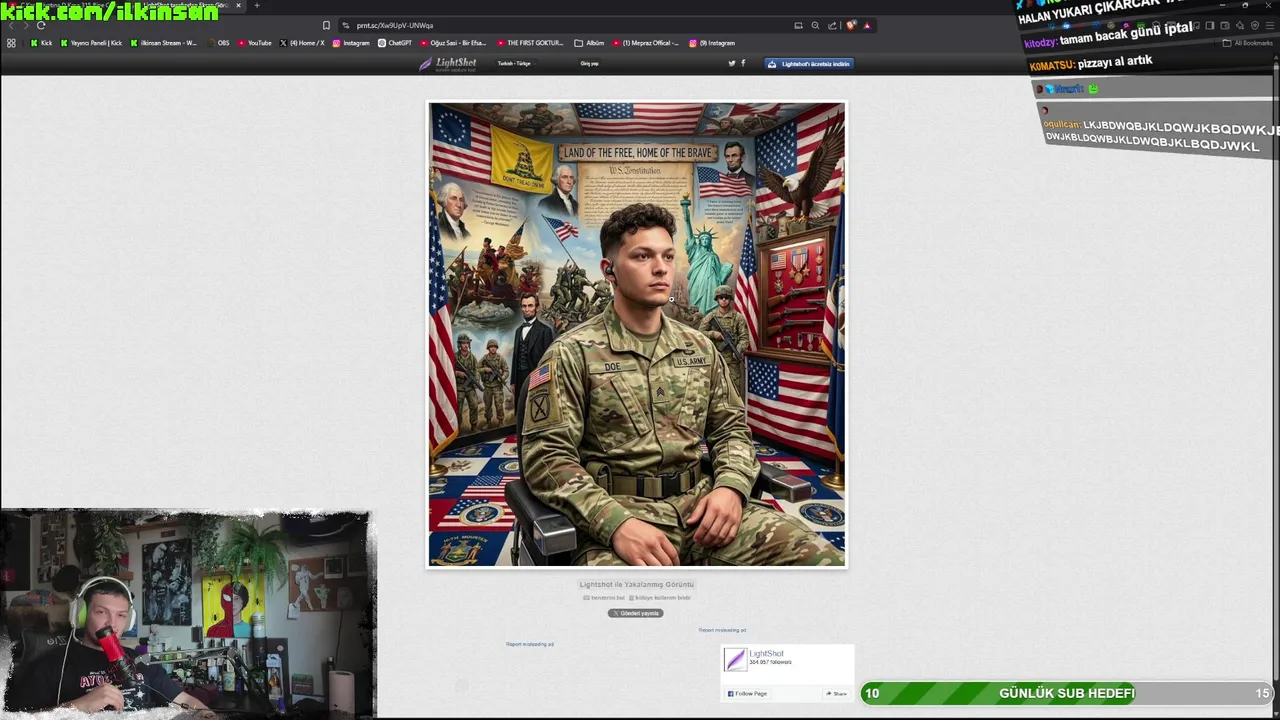Open the browser hamburger menu icon

[1271, 25]
